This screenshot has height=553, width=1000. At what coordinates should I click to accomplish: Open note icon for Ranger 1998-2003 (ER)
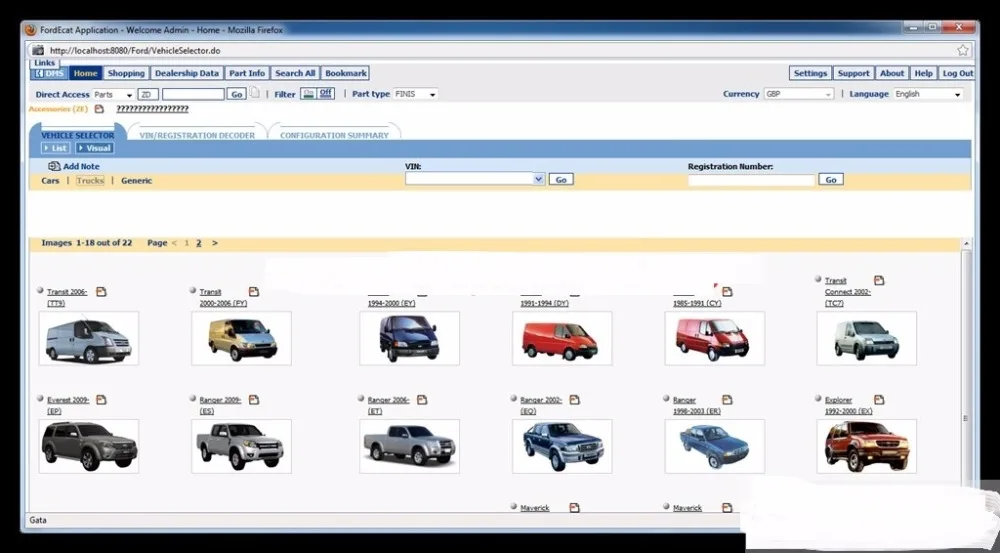[x=727, y=399]
